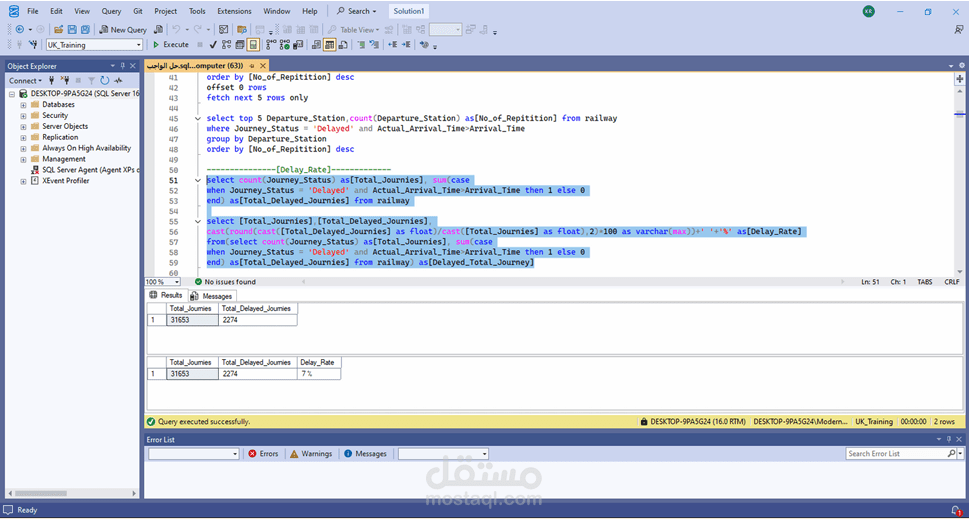Click the Activity Monitor icon
The height and width of the screenshot is (519, 969).
point(117,80)
